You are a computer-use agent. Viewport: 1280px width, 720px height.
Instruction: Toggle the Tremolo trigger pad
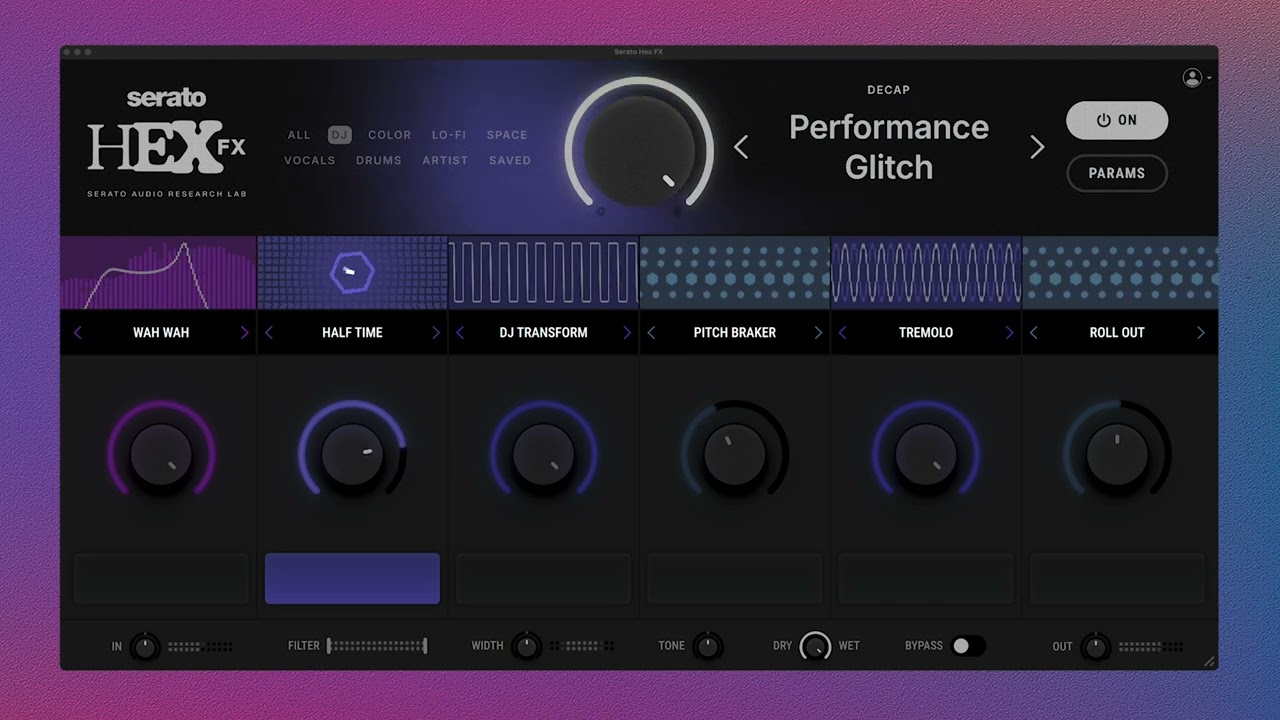pyautogui.click(x=926, y=578)
